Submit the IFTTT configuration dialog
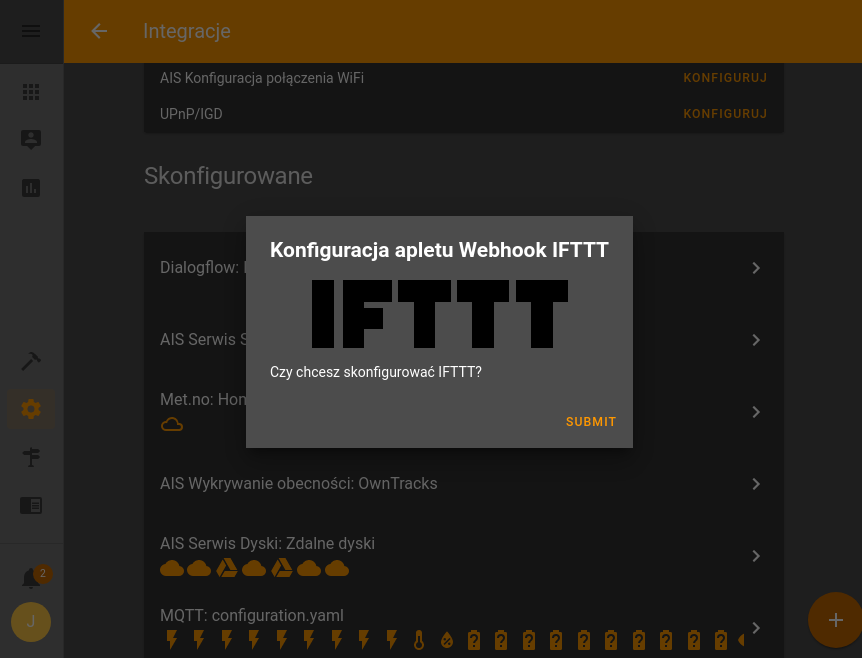862x658 pixels. (x=591, y=422)
